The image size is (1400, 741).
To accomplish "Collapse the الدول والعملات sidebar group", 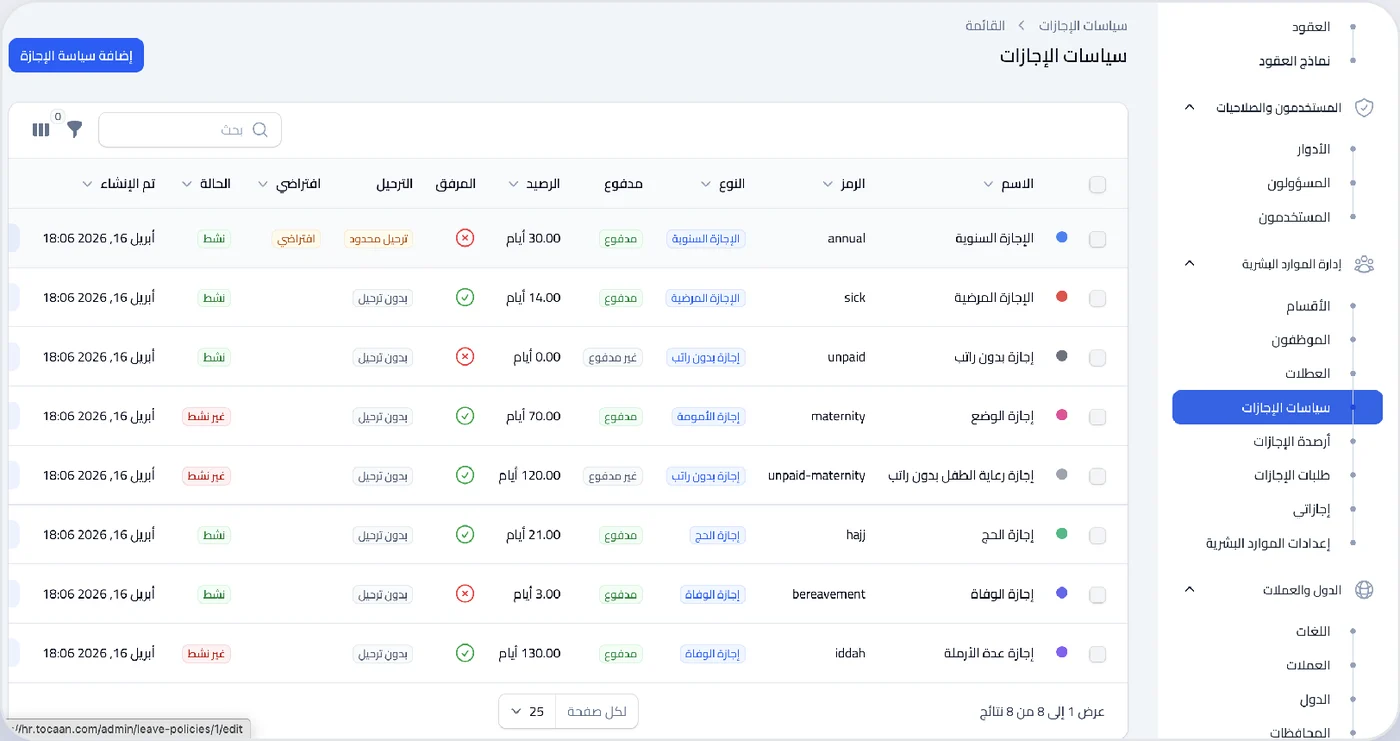I will click(x=1189, y=590).
